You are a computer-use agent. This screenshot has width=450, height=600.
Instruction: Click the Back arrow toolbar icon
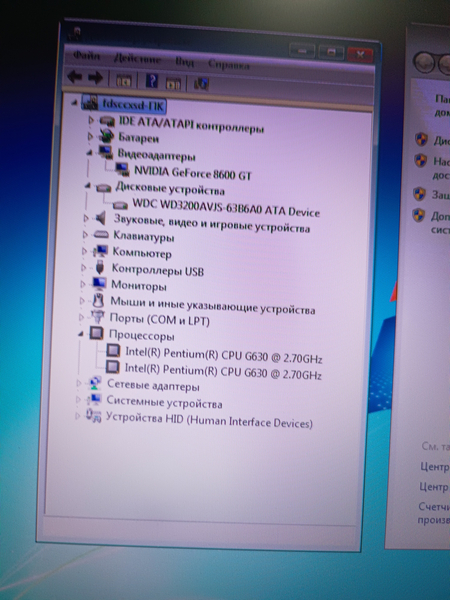click(x=74, y=77)
